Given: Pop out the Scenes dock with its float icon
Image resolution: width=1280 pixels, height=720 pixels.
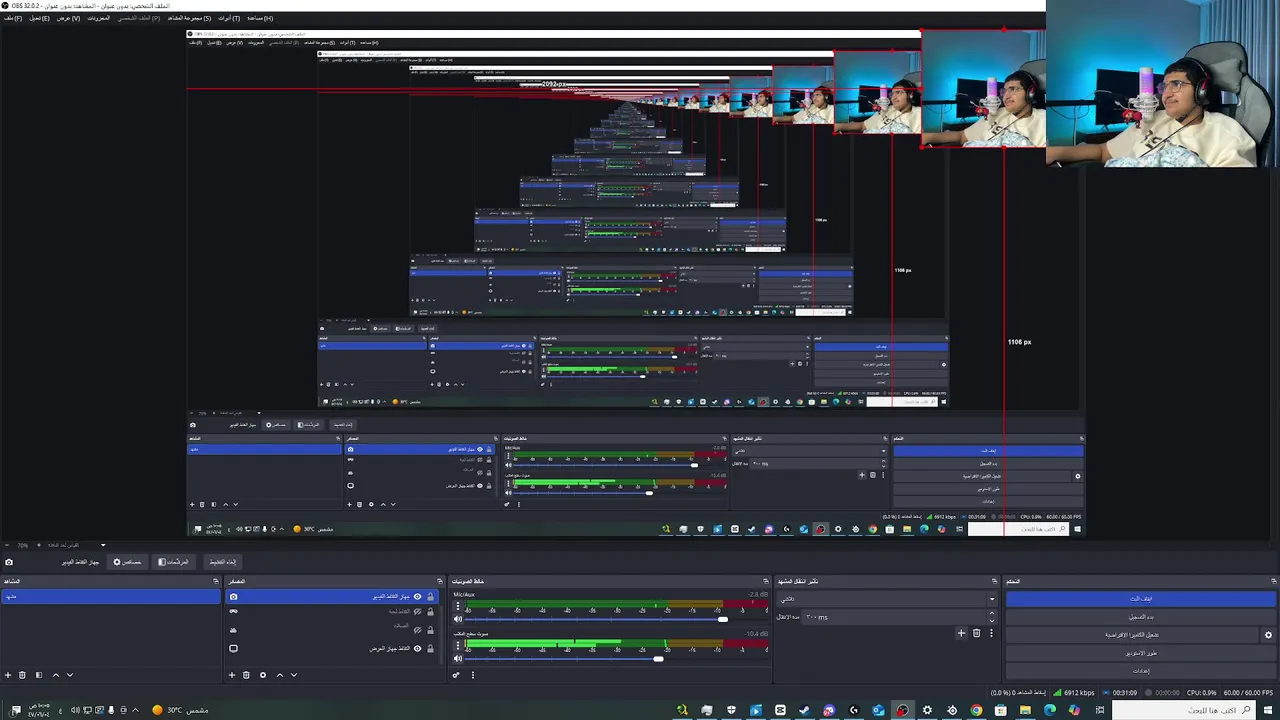Looking at the screenshot, I should [215, 581].
